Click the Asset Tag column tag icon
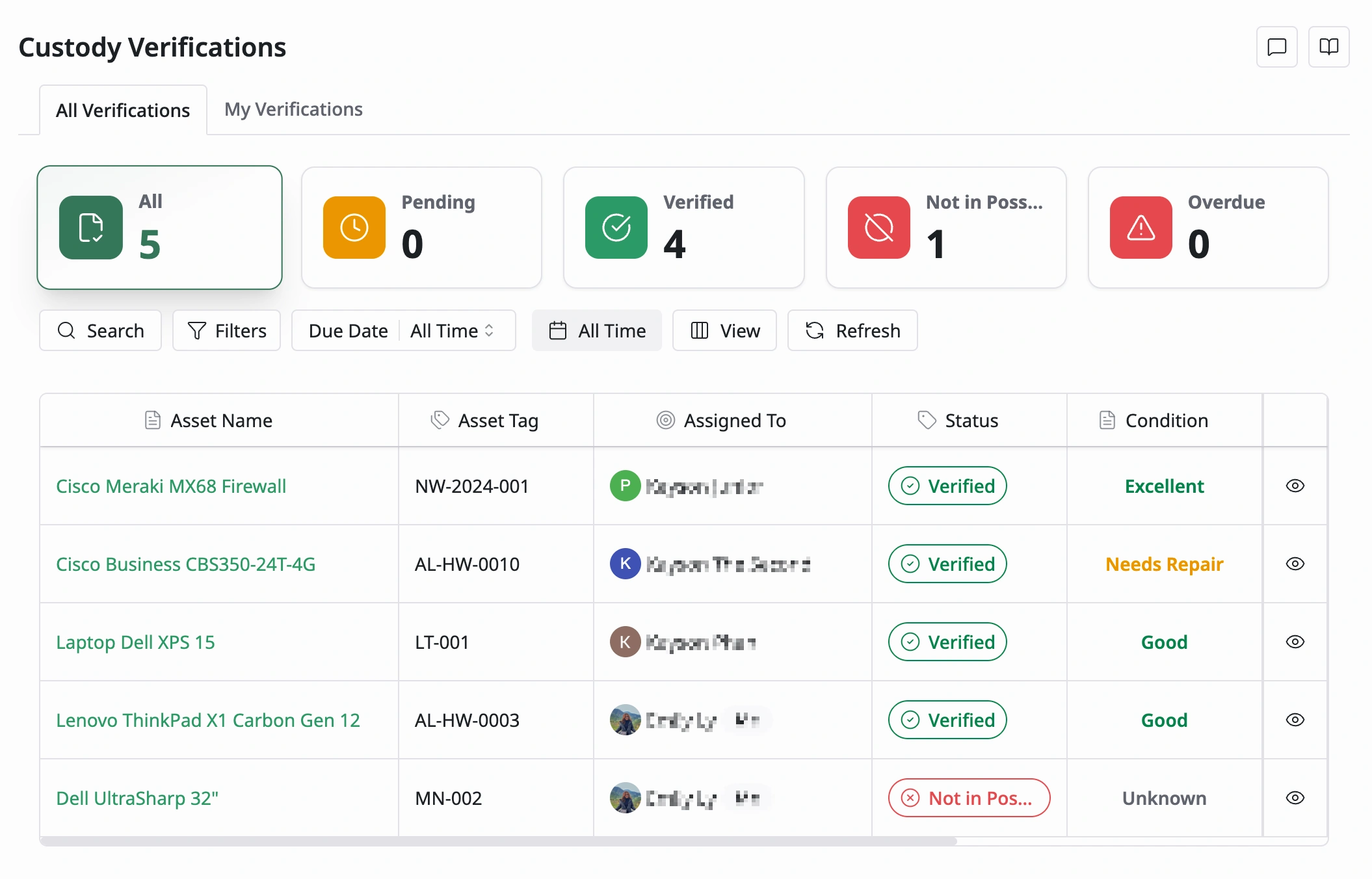Image resolution: width=1372 pixels, height=879 pixels. 440,420
